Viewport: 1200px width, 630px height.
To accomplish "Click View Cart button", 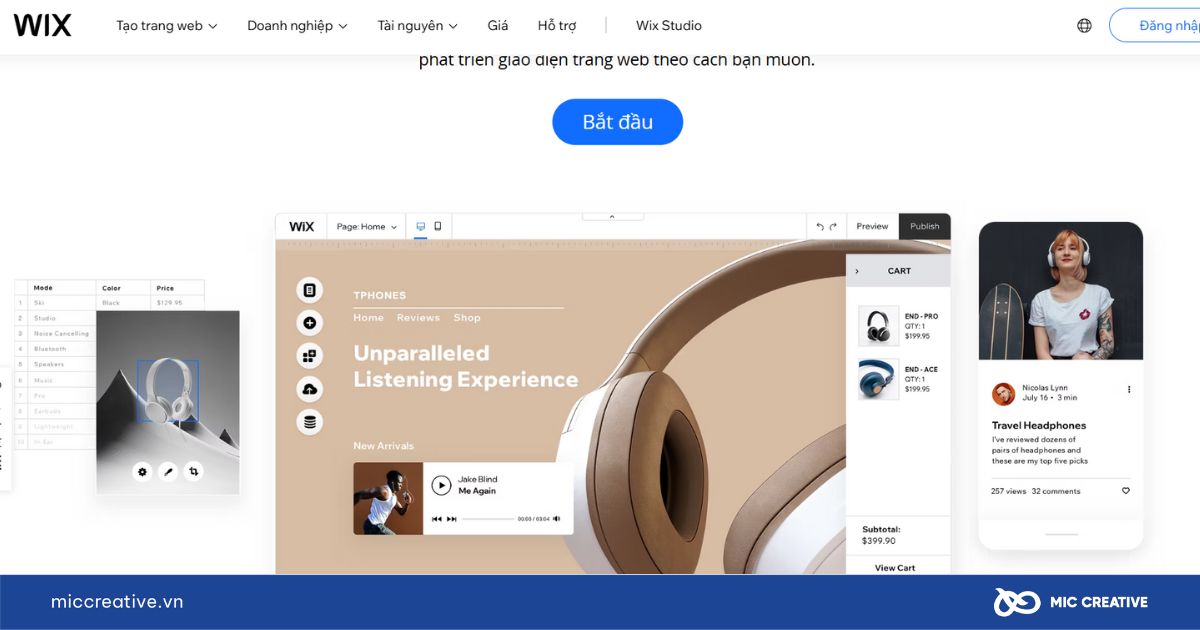I will point(895,568).
